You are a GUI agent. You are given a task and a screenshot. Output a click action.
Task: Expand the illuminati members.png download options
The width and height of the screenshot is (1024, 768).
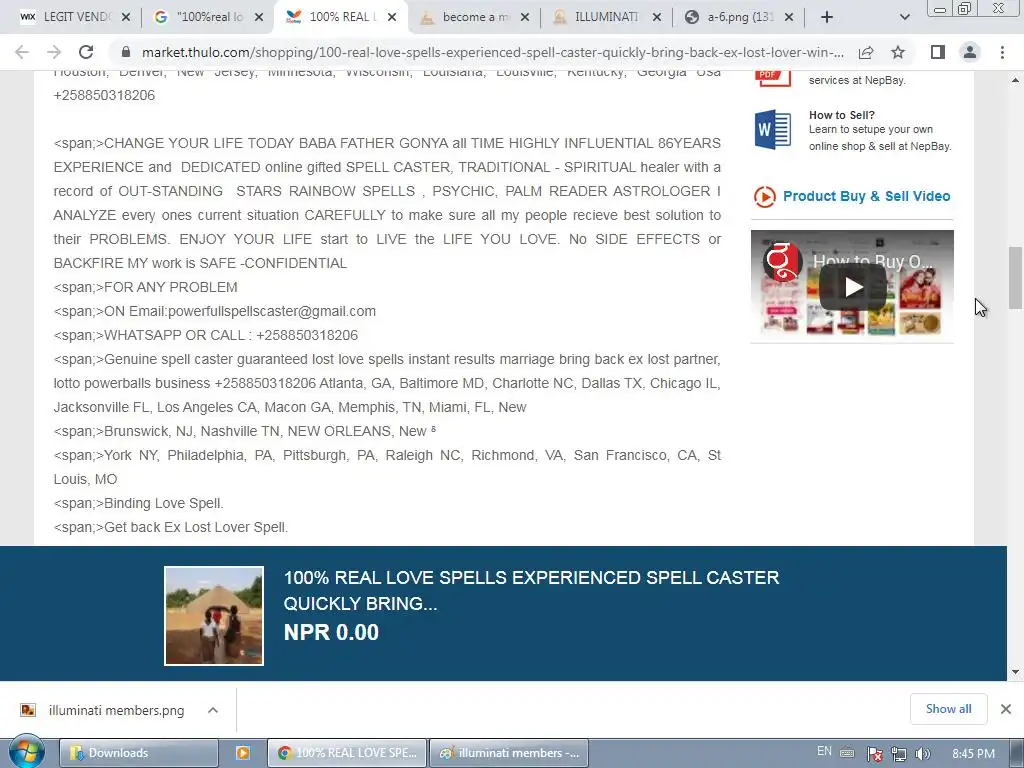(213, 710)
